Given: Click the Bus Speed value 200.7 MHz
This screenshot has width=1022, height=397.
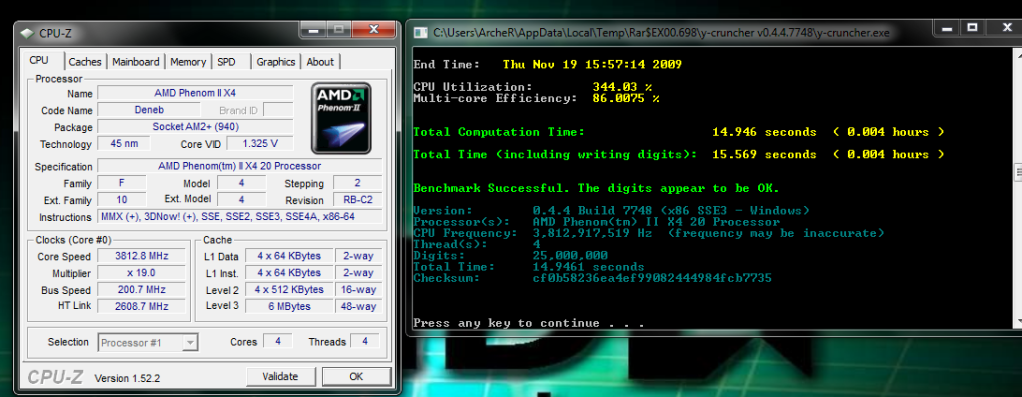Looking at the screenshot, I should pyautogui.click(x=140, y=289).
